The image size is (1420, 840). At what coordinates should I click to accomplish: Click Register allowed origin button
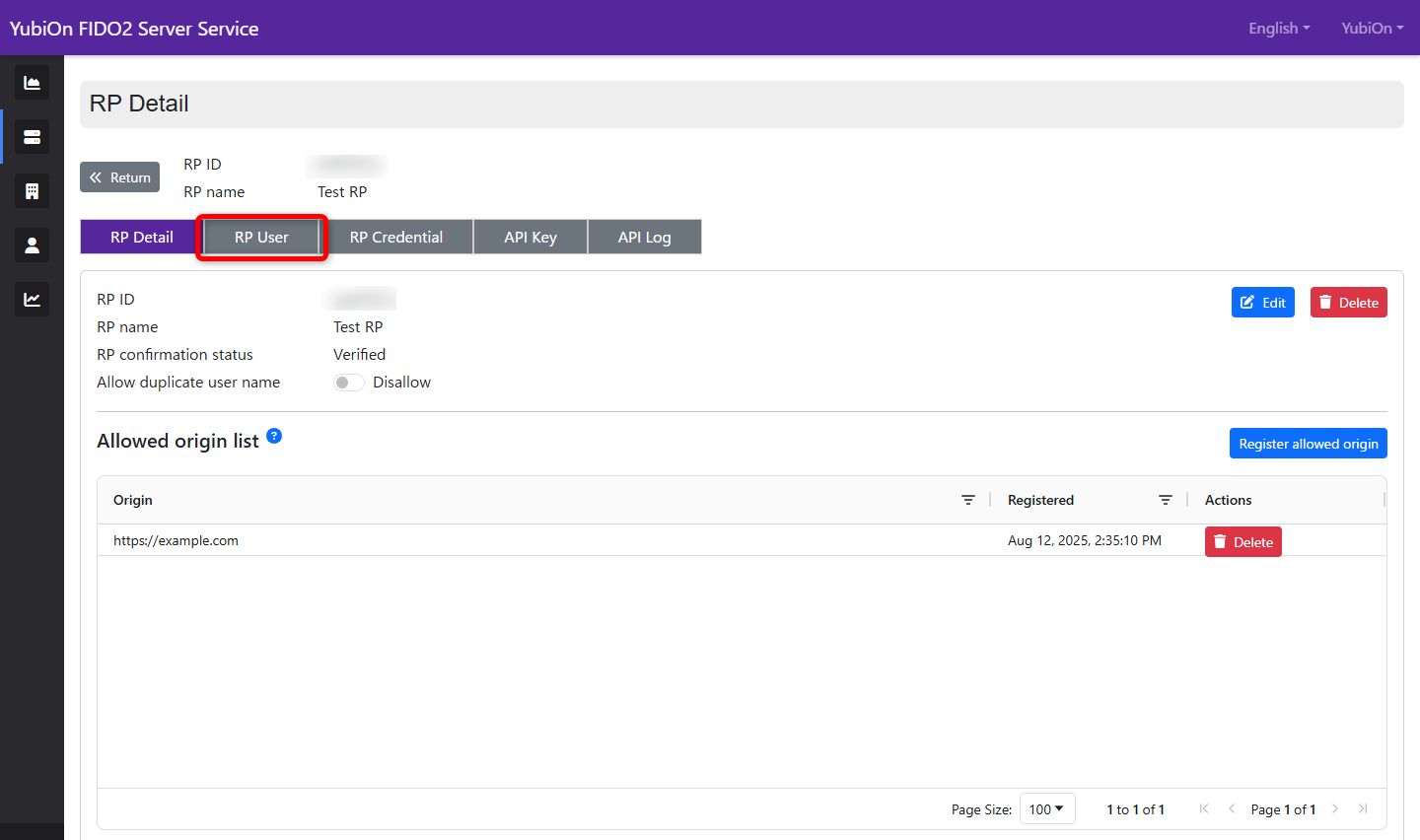pos(1308,444)
